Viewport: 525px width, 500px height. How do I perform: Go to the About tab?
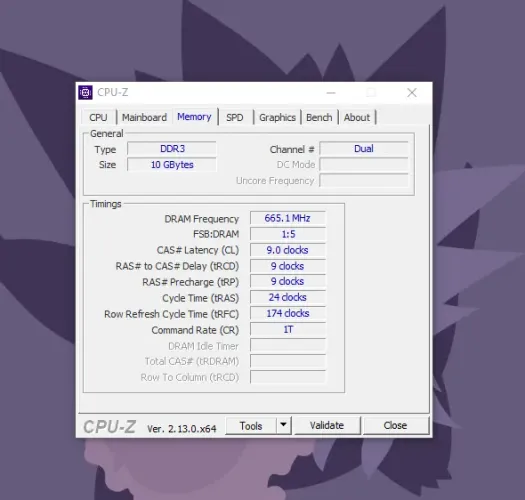coord(357,118)
